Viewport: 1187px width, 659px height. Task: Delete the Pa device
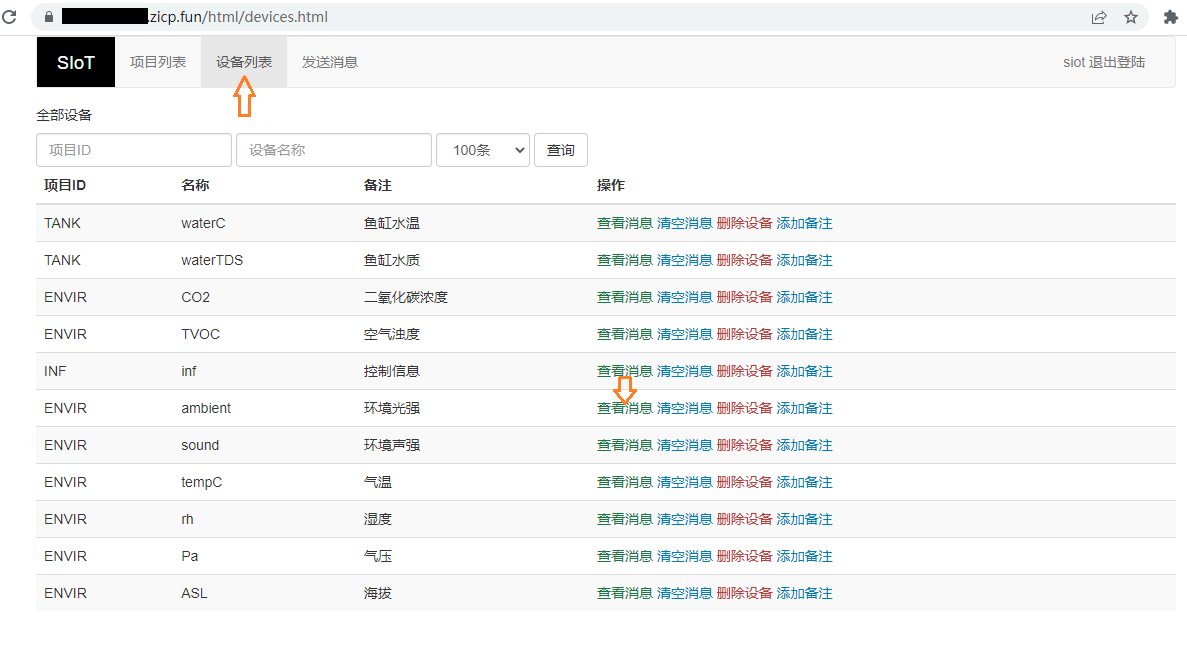point(744,557)
